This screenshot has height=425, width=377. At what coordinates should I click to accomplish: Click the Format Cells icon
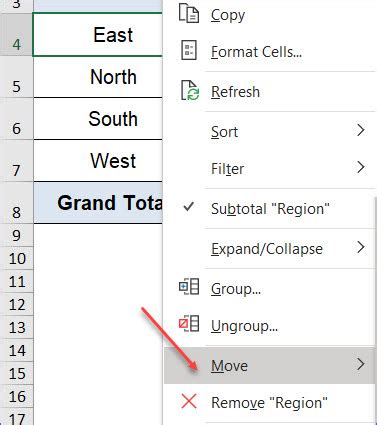tap(189, 50)
